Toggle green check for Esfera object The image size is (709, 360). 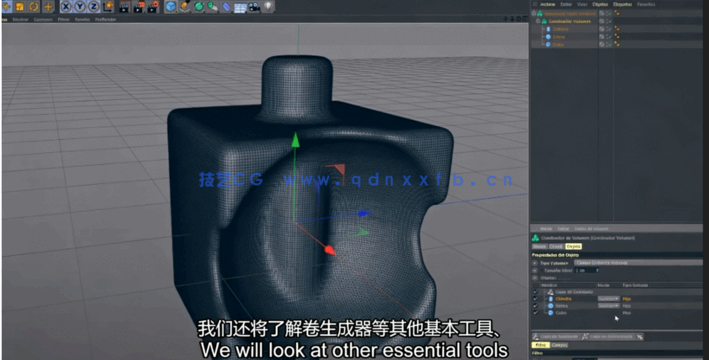point(609,37)
